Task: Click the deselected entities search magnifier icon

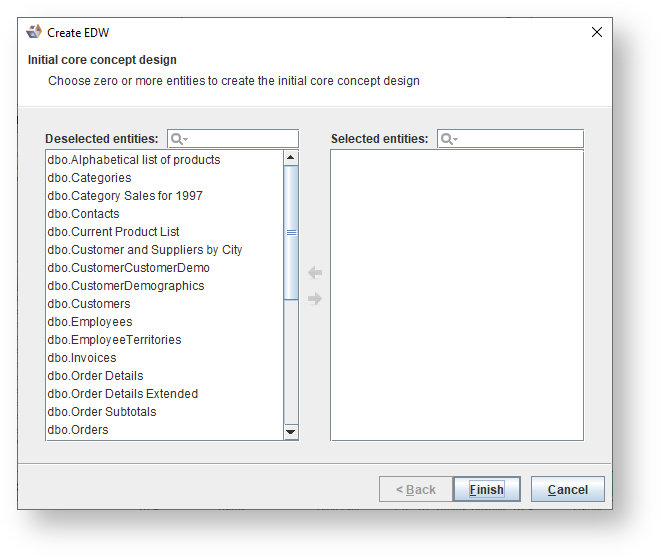Action: pos(177,139)
